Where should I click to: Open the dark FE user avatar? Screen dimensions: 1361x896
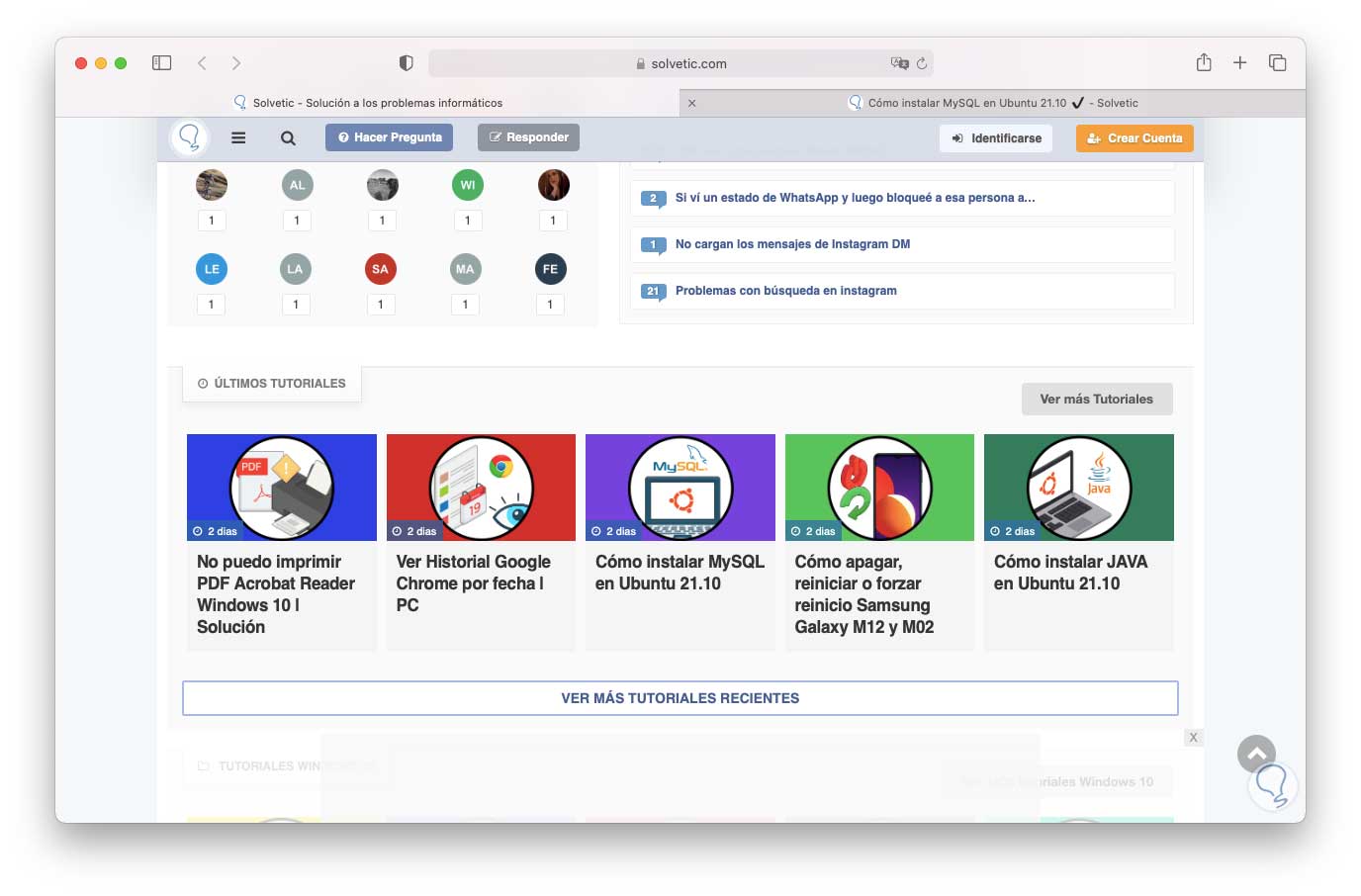(550, 269)
